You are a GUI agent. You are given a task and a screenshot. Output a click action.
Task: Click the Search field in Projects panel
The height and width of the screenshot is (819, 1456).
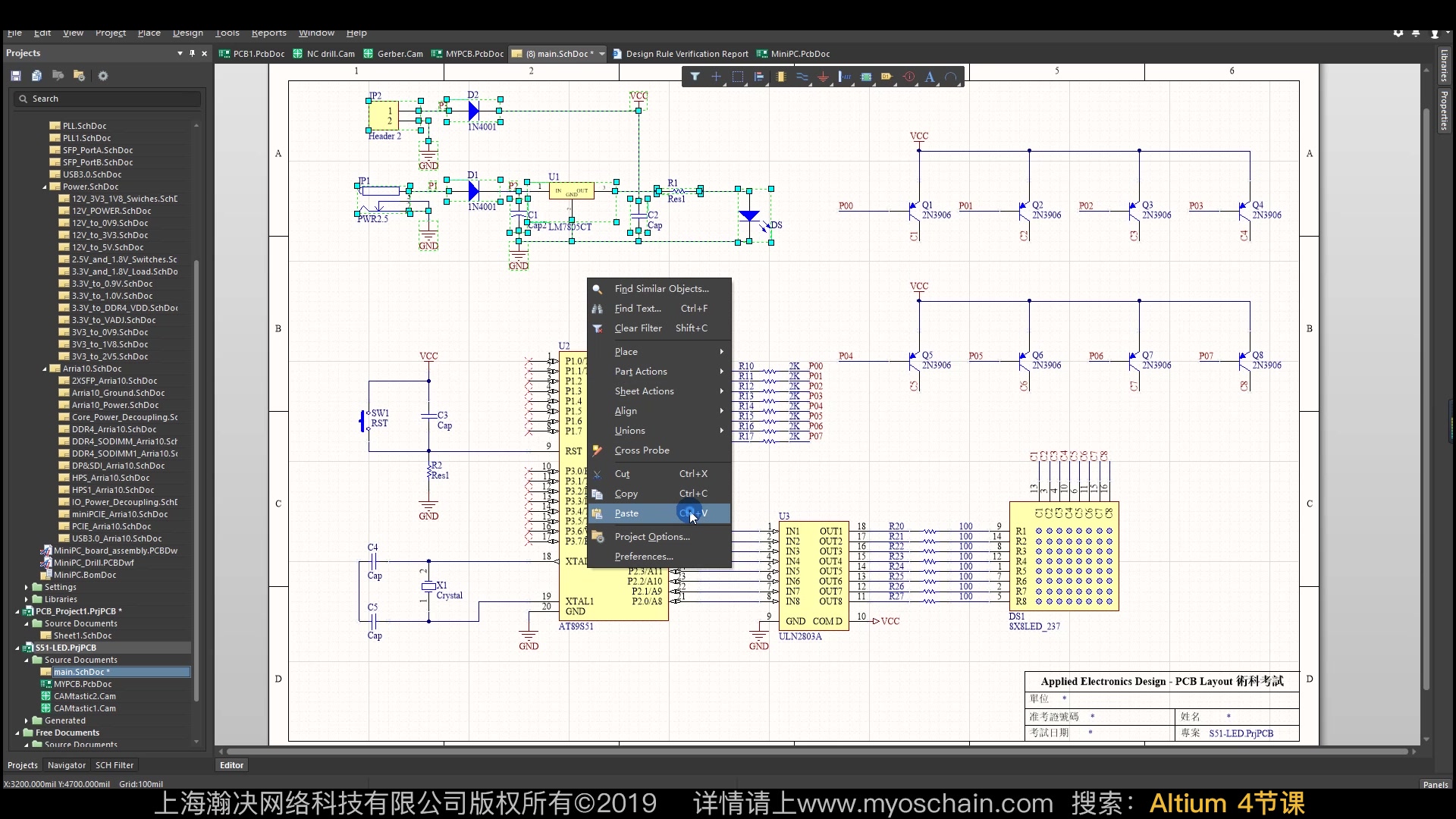pos(106,98)
